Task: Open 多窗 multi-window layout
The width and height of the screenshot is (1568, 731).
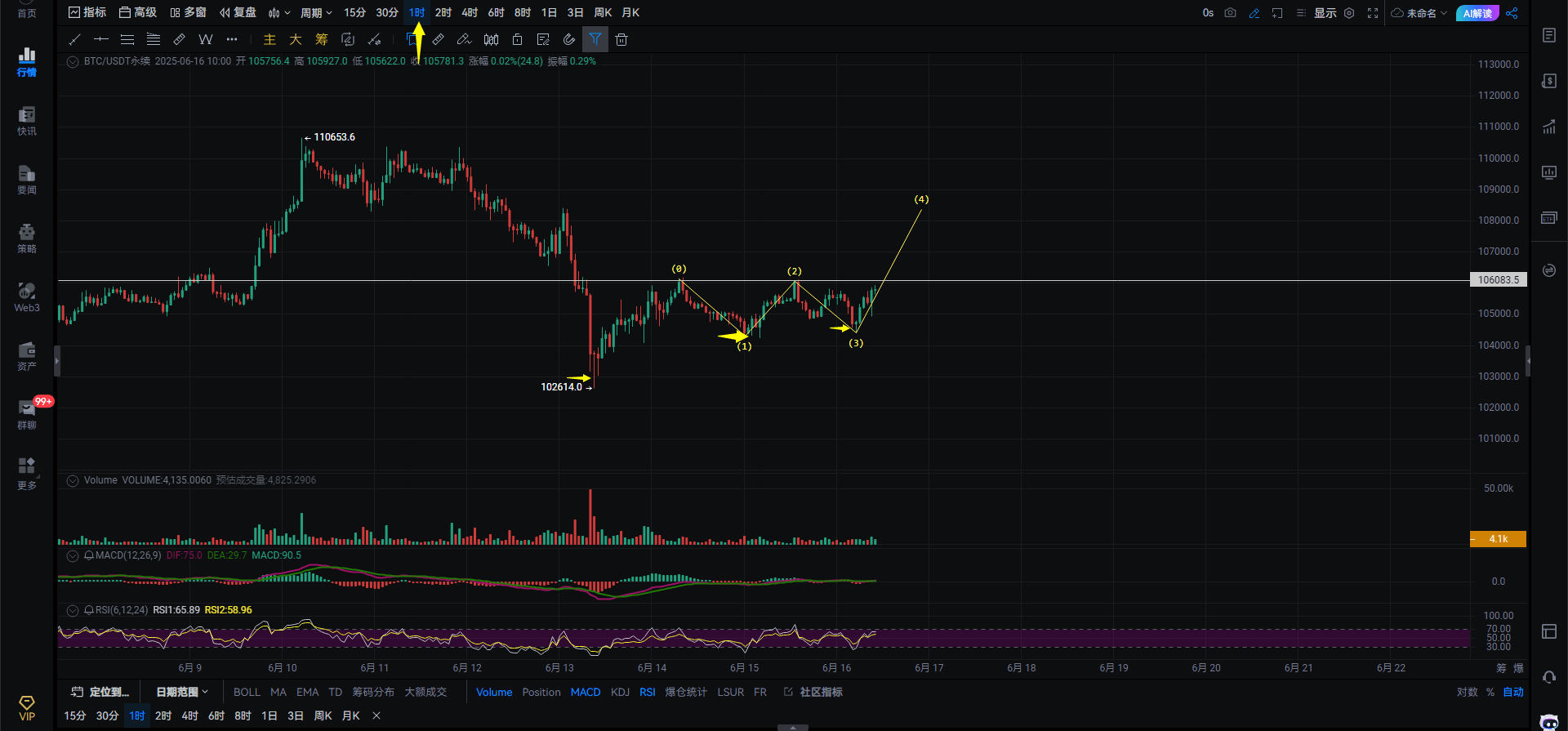Action: [x=188, y=13]
